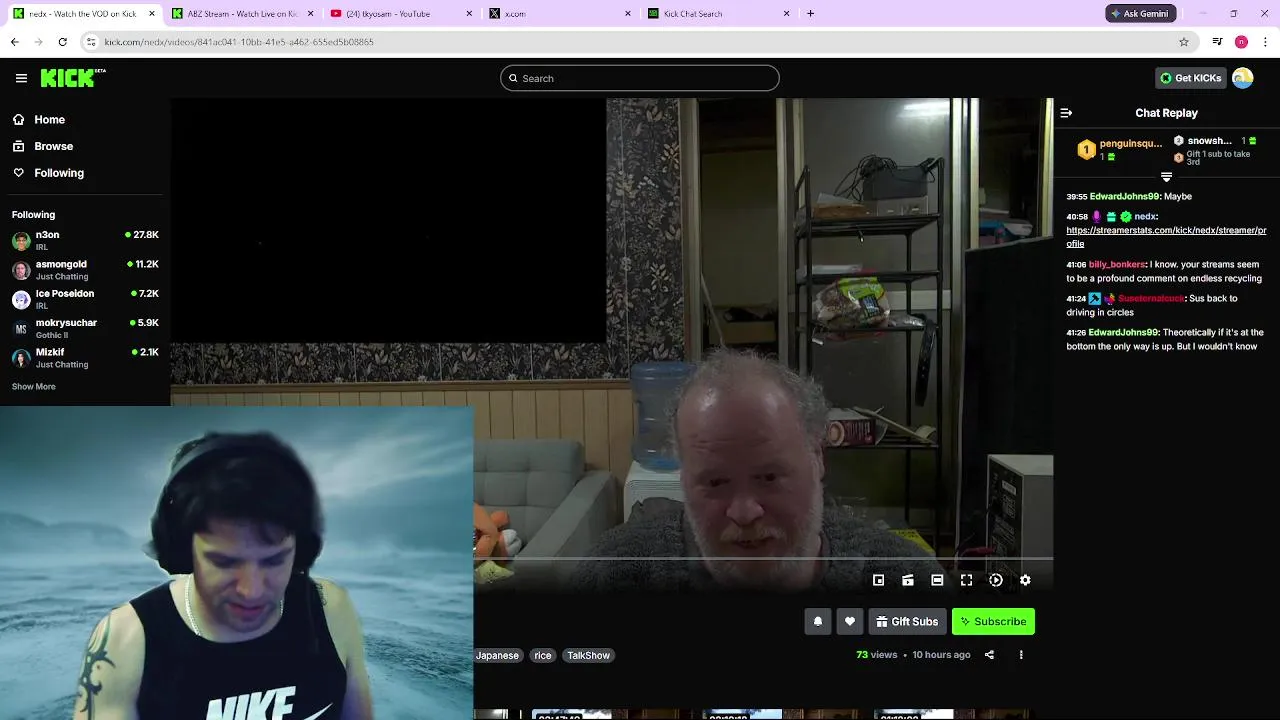Toggle theater mode
This screenshot has height=720, width=1280.
pos(937,580)
